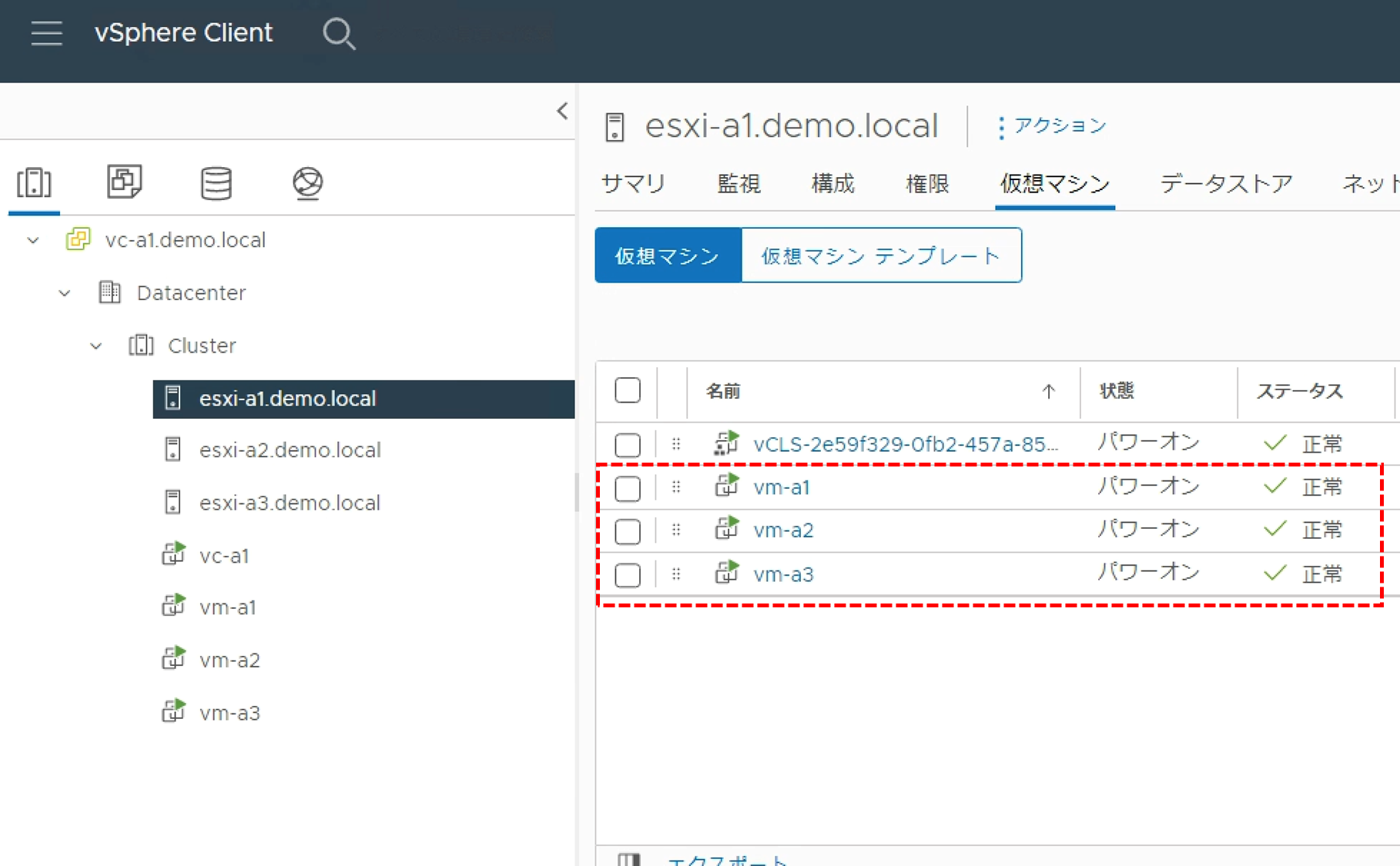
Task: Switch to 仮想マシン テンプレート view
Action: (x=881, y=256)
